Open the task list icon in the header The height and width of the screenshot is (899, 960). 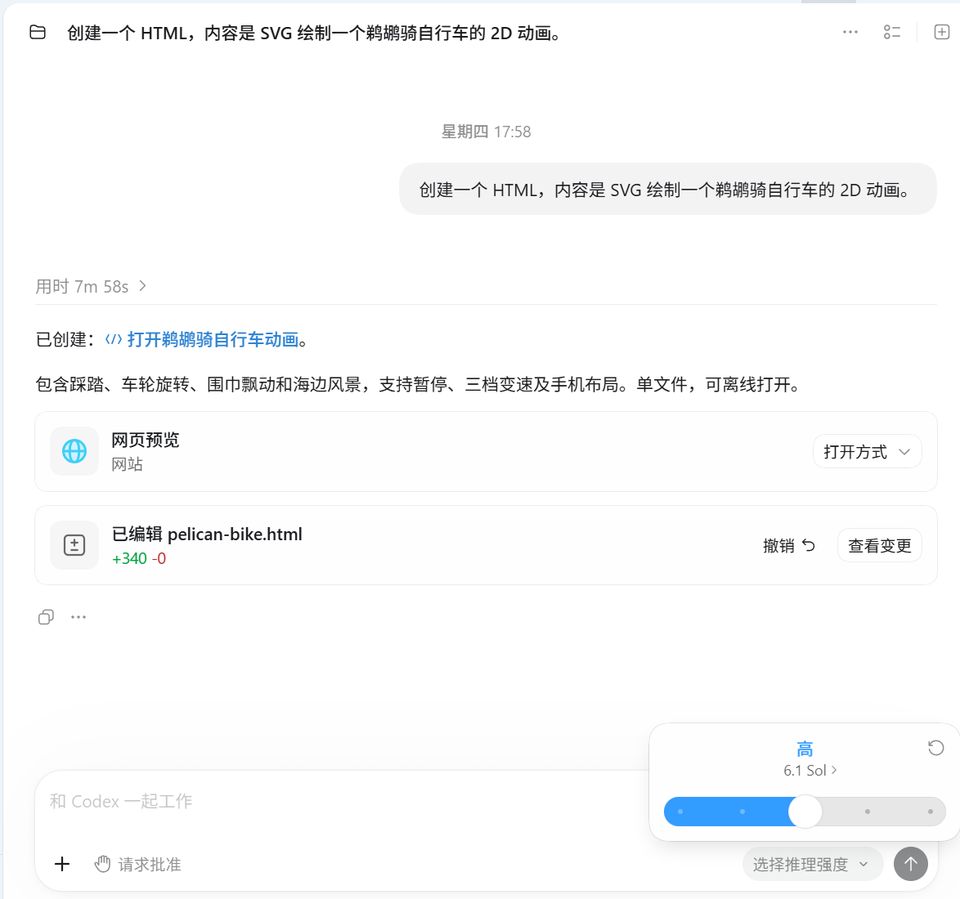(x=892, y=32)
